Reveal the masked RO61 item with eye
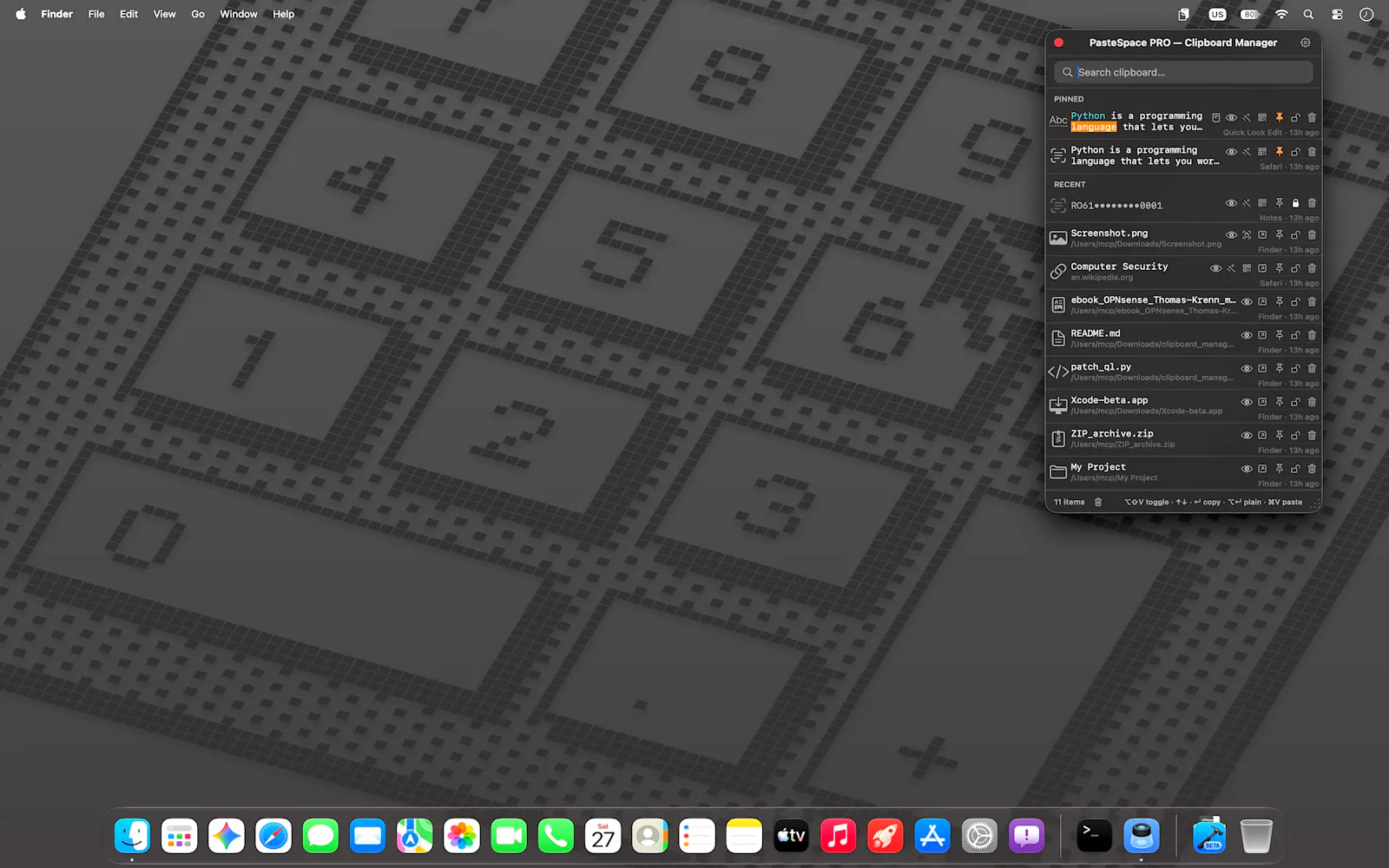This screenshot has width=1389, height=868. point(1231,203)
